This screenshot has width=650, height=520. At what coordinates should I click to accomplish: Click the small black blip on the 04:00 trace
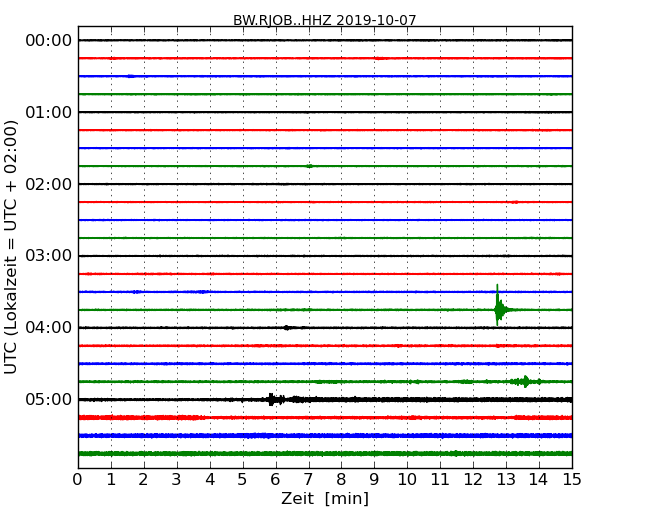287,328
